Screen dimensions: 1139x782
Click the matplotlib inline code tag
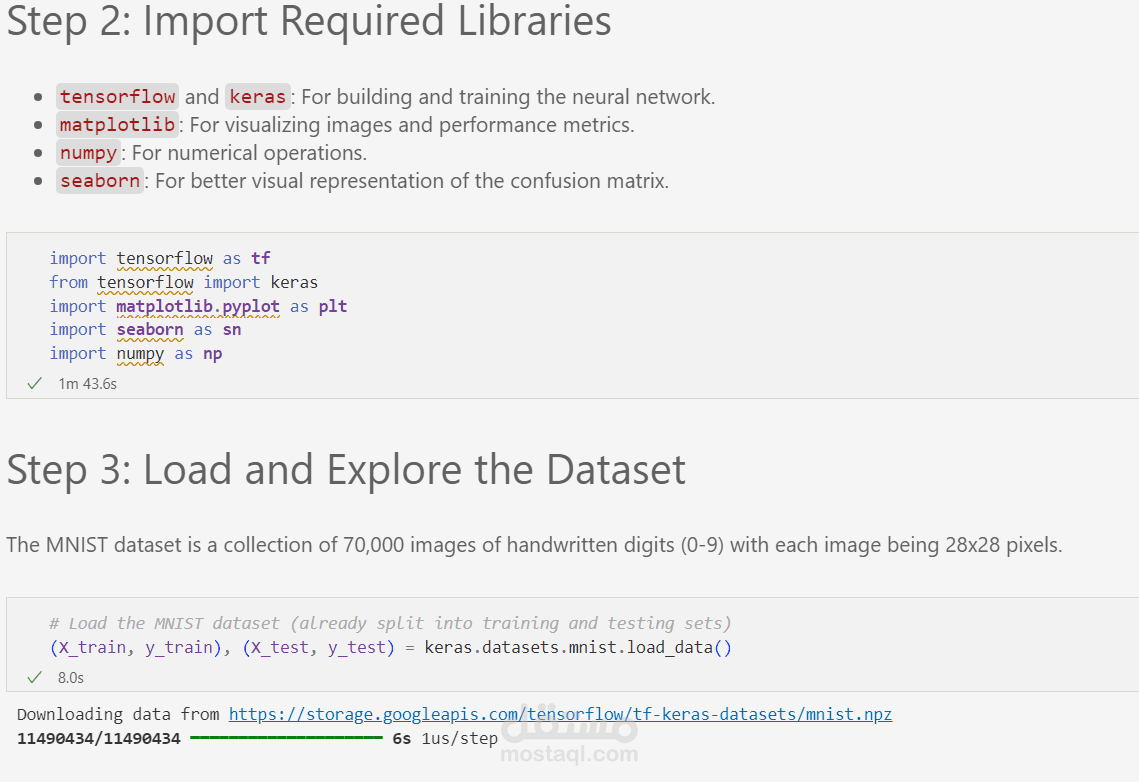click(x=118, y=125)
